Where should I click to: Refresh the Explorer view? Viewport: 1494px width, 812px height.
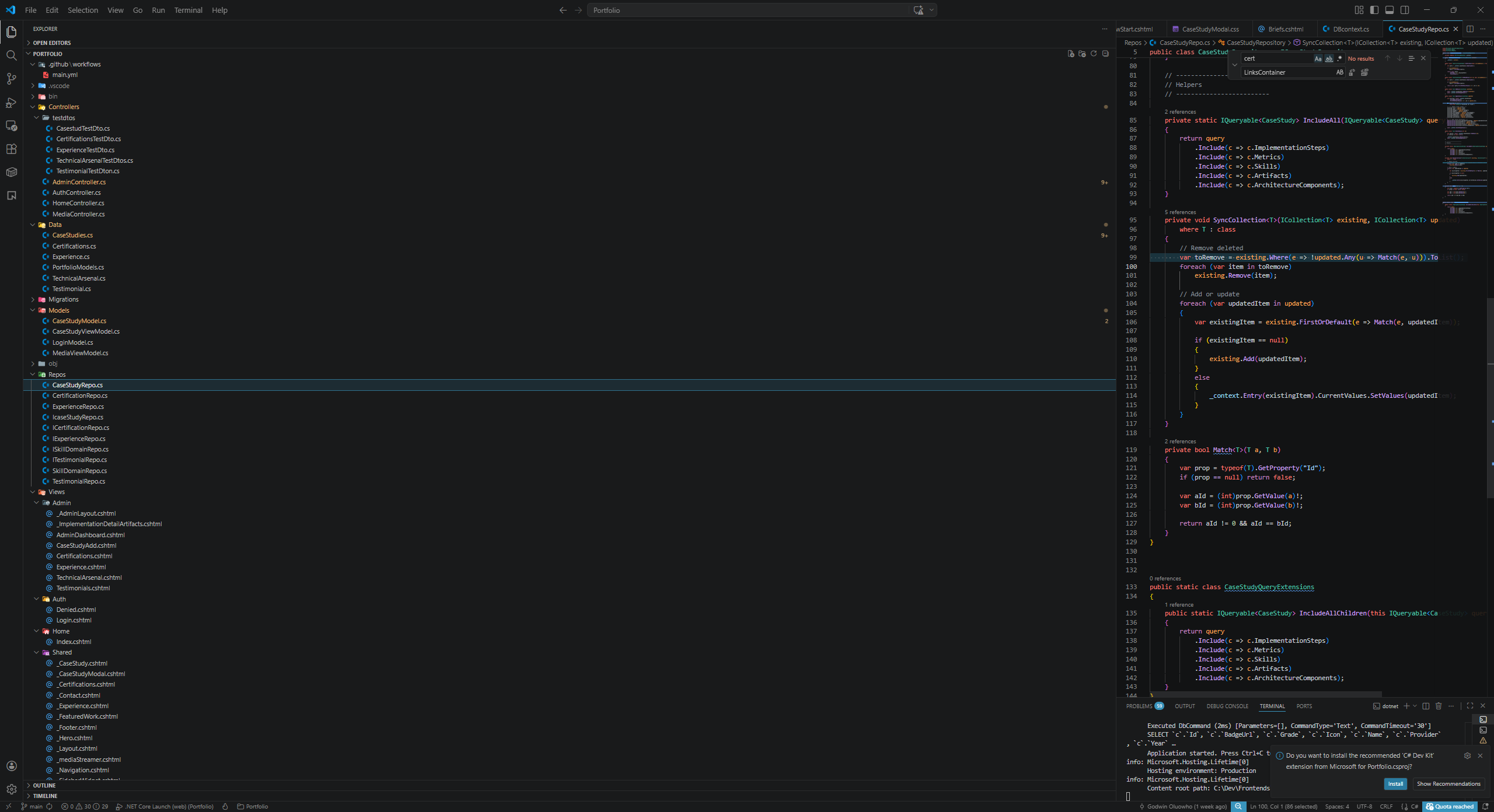pos(1093,54)
